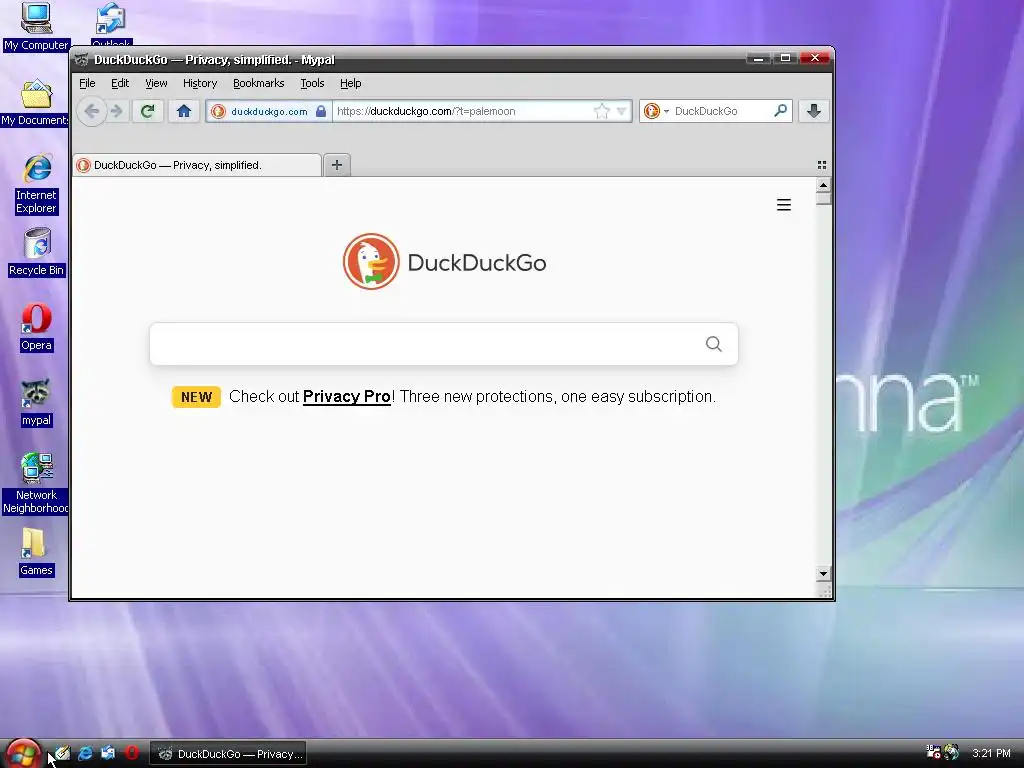The width and height of the screenshot is (1024, 768).
Task: Select the My Documents desktop icon
Action: tap(35, 103)
